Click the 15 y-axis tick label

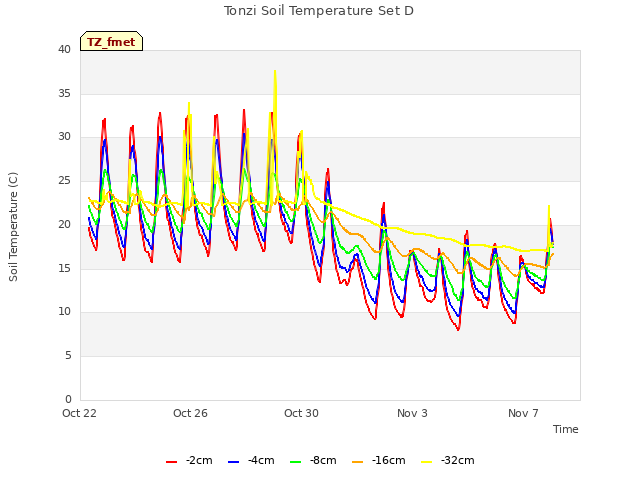pos(64,268)
